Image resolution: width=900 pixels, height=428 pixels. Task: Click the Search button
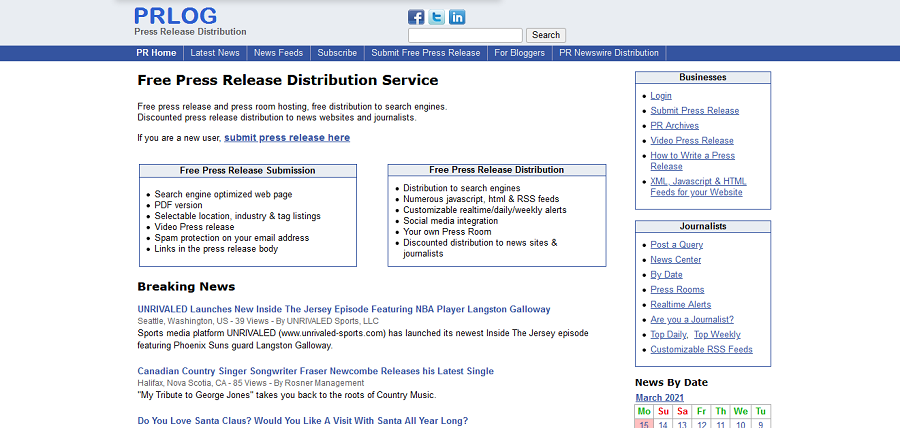point(546,35)
